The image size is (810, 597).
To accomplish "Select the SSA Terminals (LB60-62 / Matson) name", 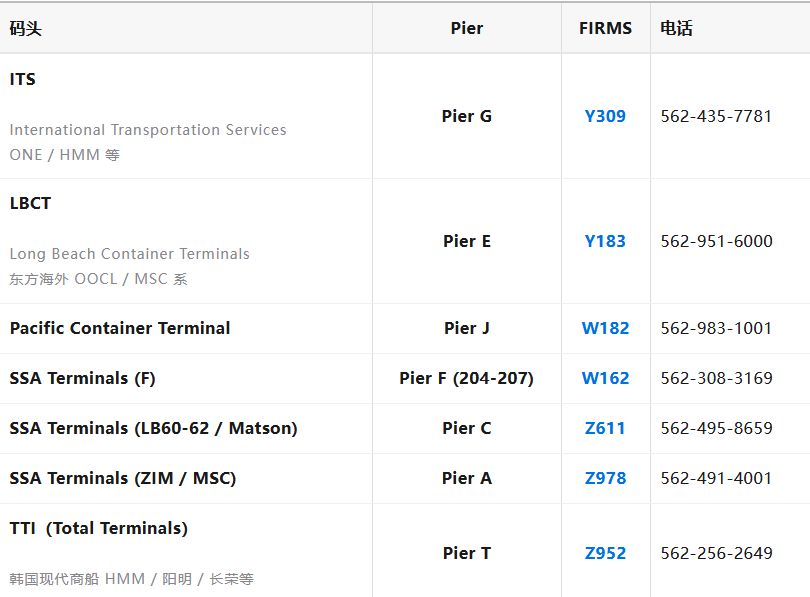I will click(x=153, y=429).
